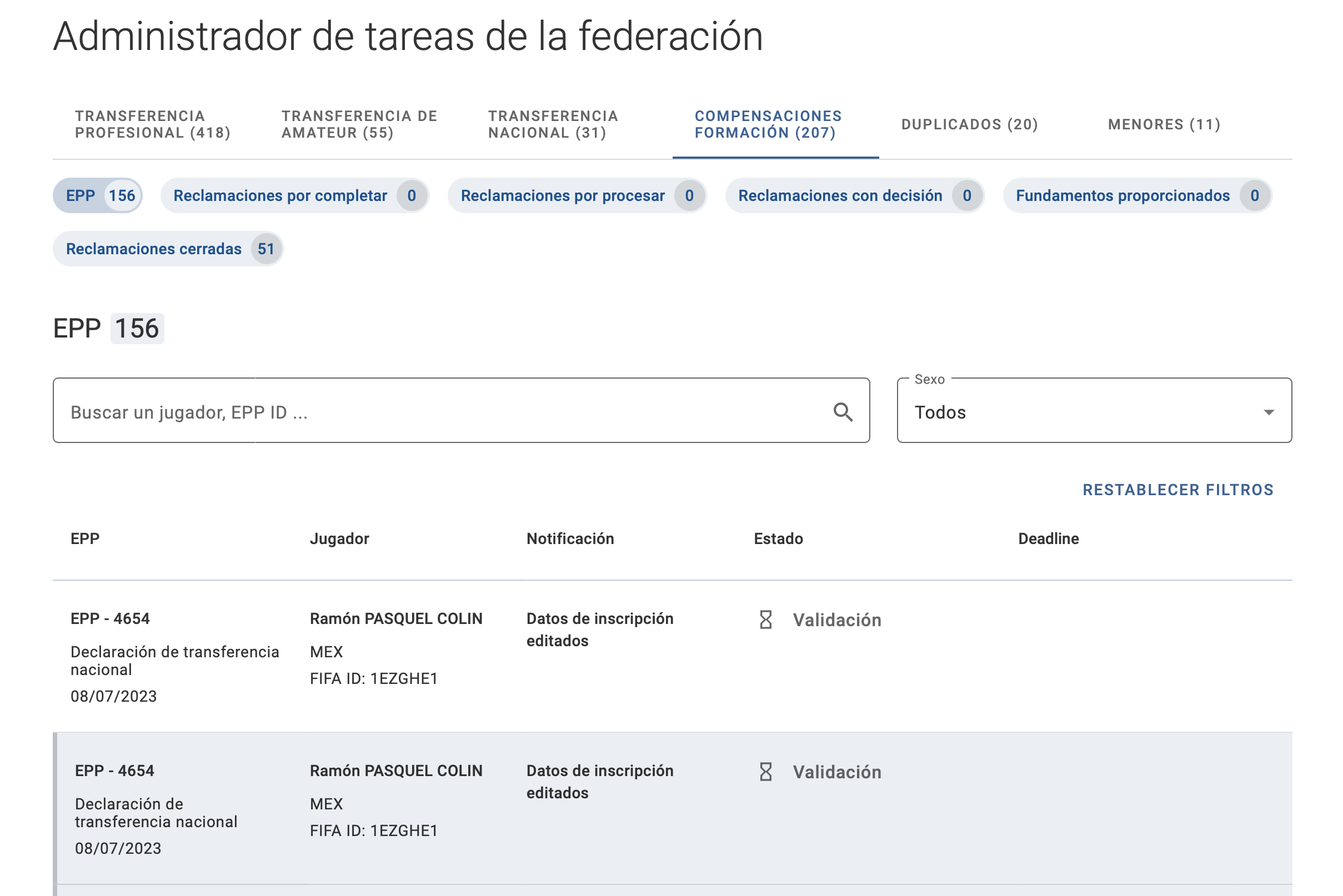Click first row Datos de inscripción editados
This screenshot has width=1343, height=896.
[x=600, y=630]
